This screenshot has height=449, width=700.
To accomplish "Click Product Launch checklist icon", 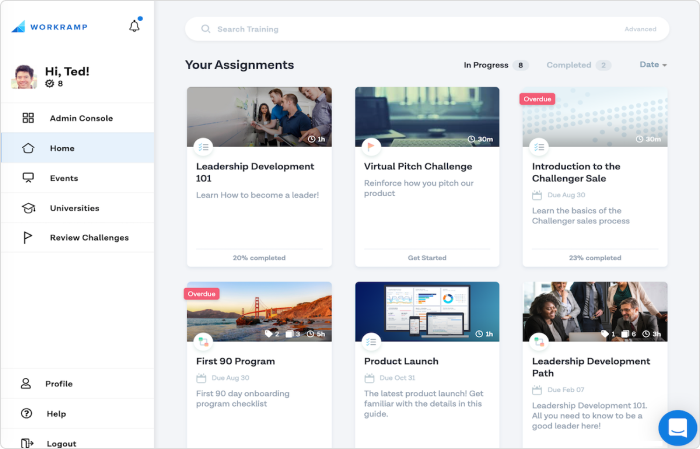I will pos(371,342).
